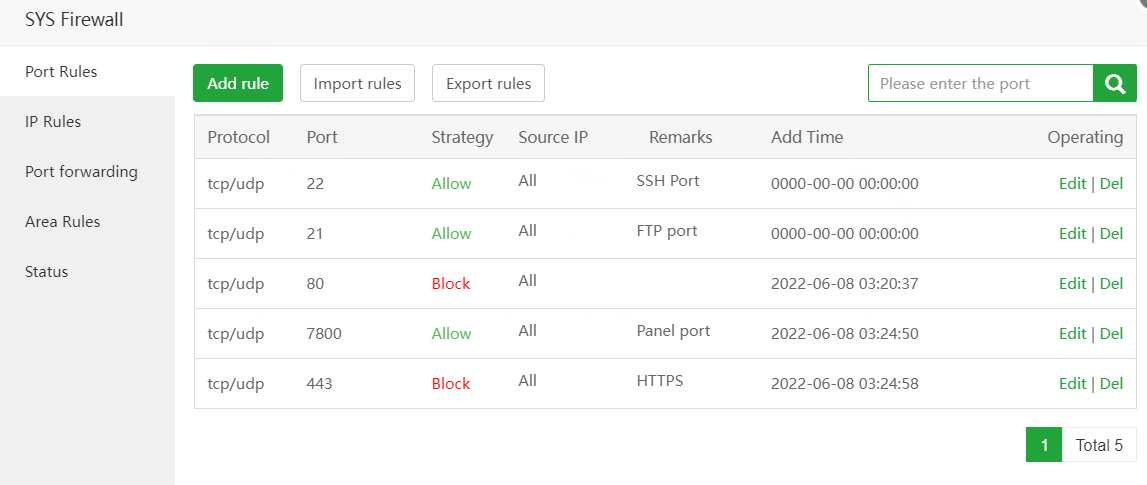
Task: Delete the SSH port 22 rule
Action: (x=1111, y=184)
